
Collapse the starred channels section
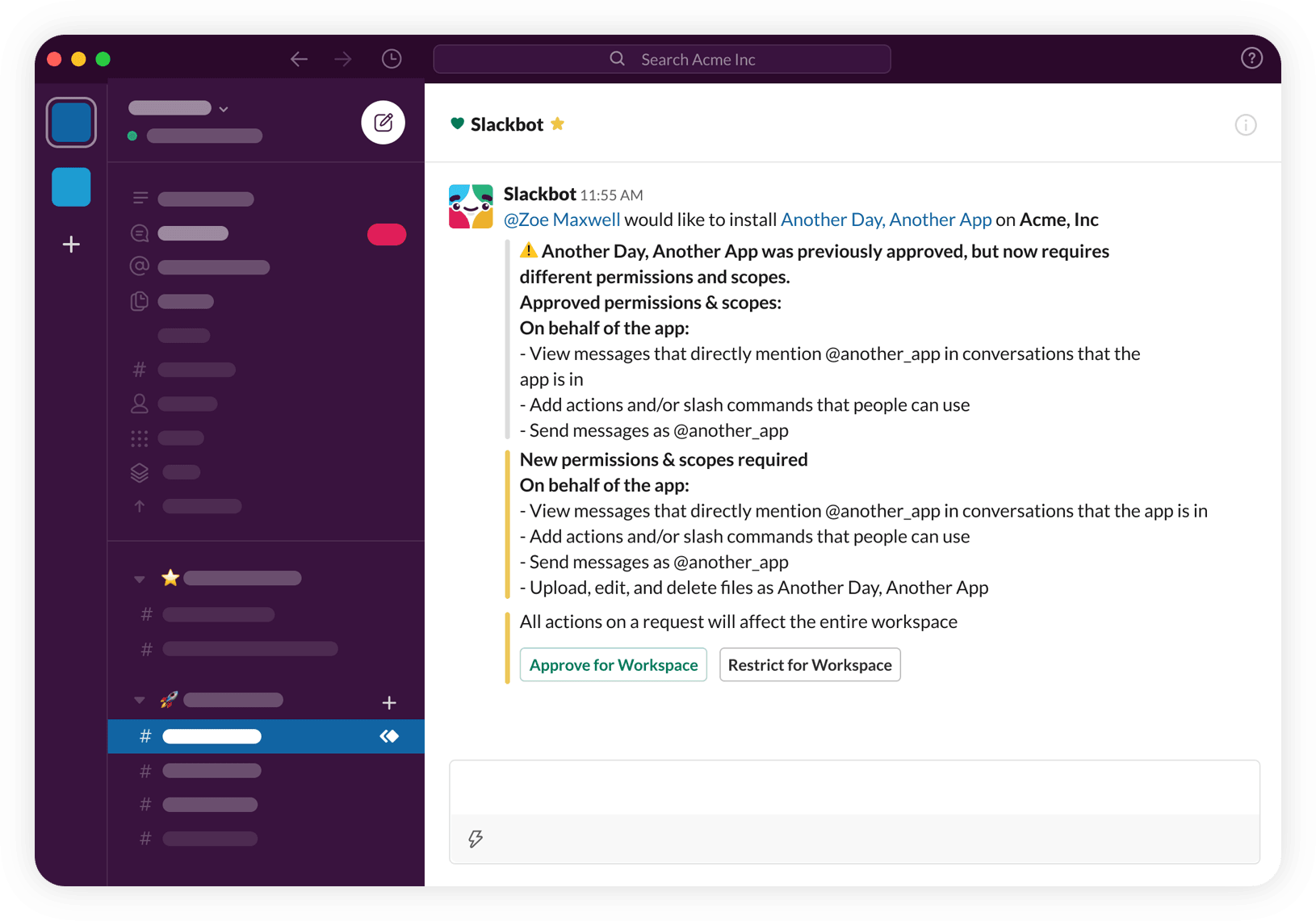(x=138, y=578)
